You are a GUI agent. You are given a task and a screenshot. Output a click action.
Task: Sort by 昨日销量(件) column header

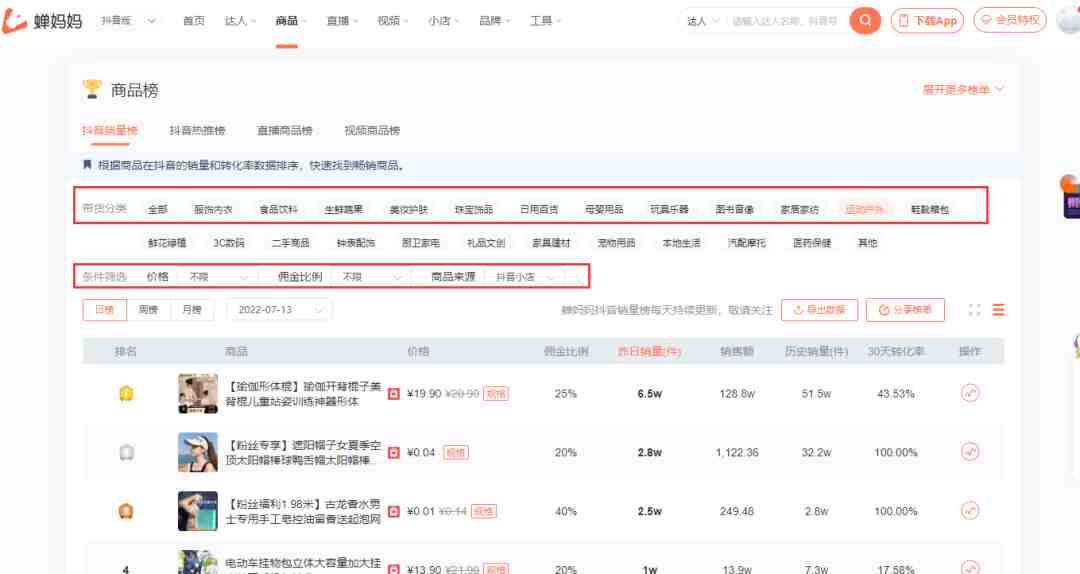649,351
